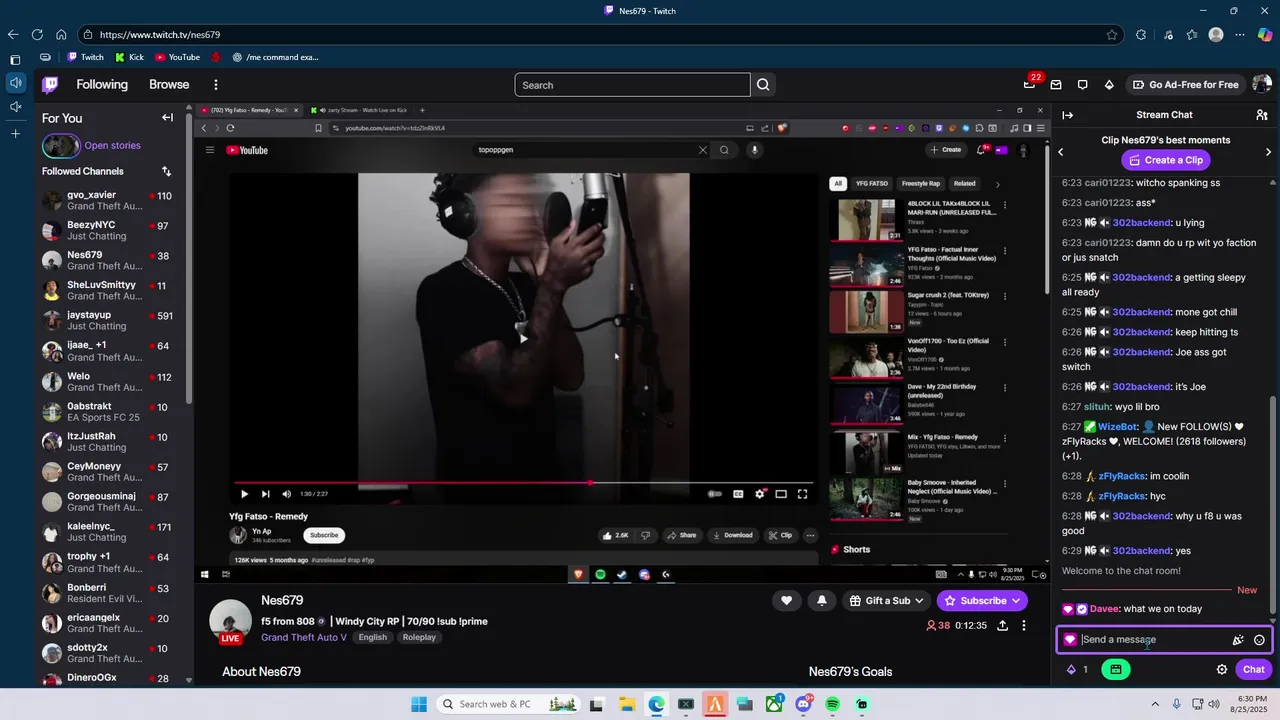
Task: Open the channel points green reward button
Action: point(1116,670)
